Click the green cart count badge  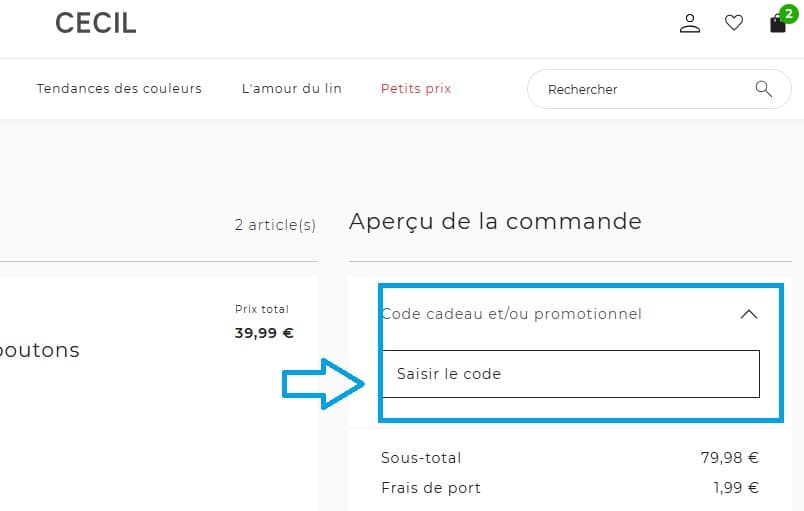787,13
